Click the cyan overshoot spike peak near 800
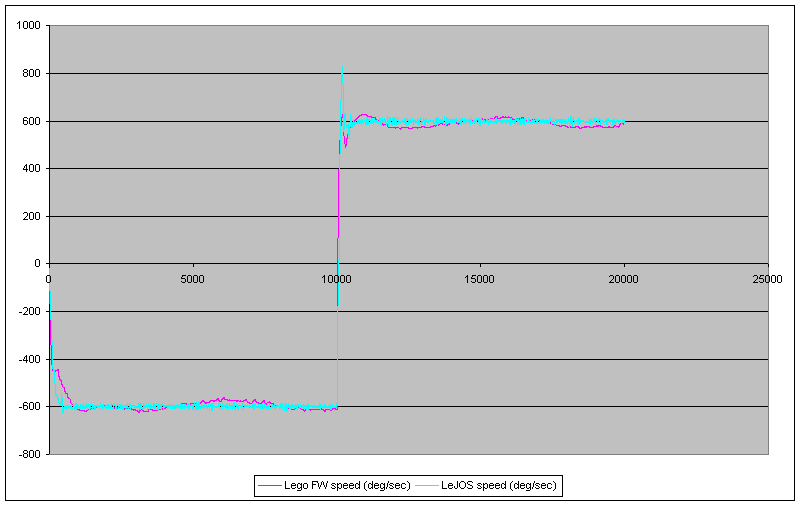The width and height of the screenshot is (801, 506). 342,68
